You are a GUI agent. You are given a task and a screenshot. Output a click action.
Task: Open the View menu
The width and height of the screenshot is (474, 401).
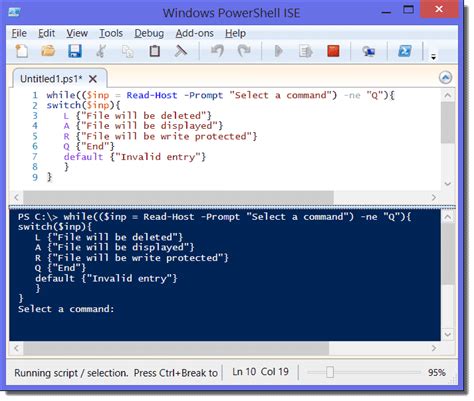(x=77, y=33)
